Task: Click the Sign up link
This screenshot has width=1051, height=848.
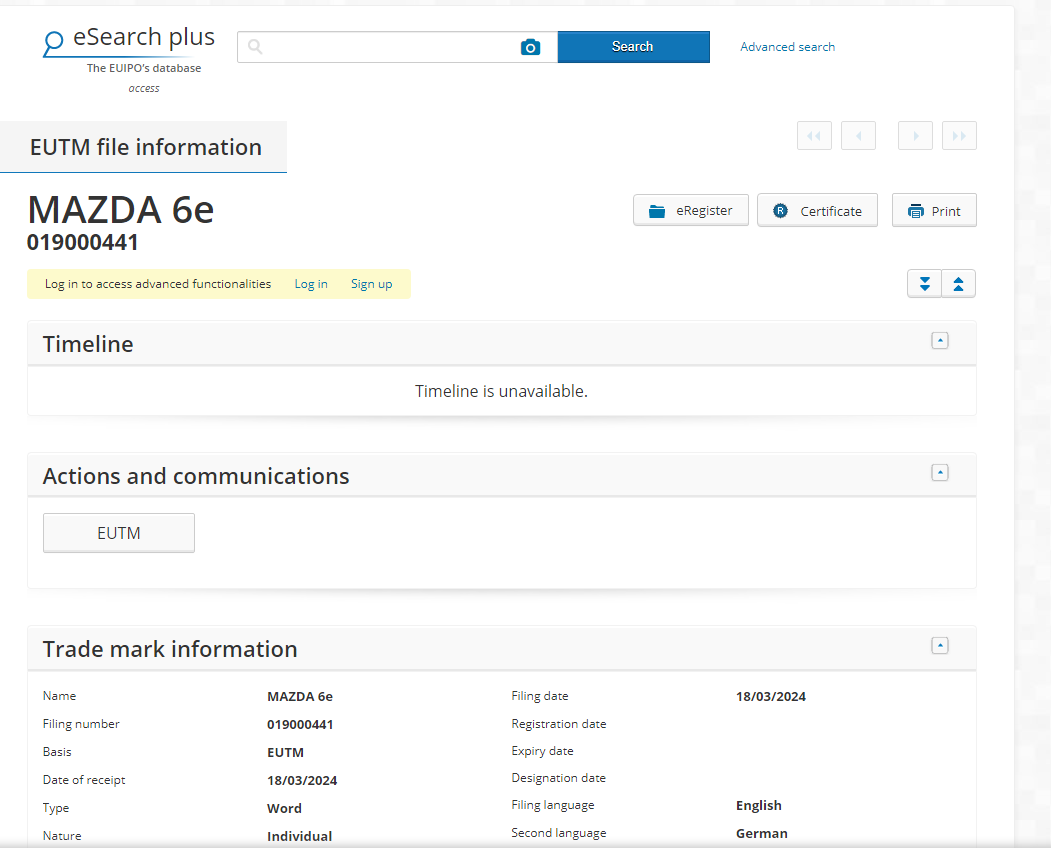Action: tap(371, 284)
